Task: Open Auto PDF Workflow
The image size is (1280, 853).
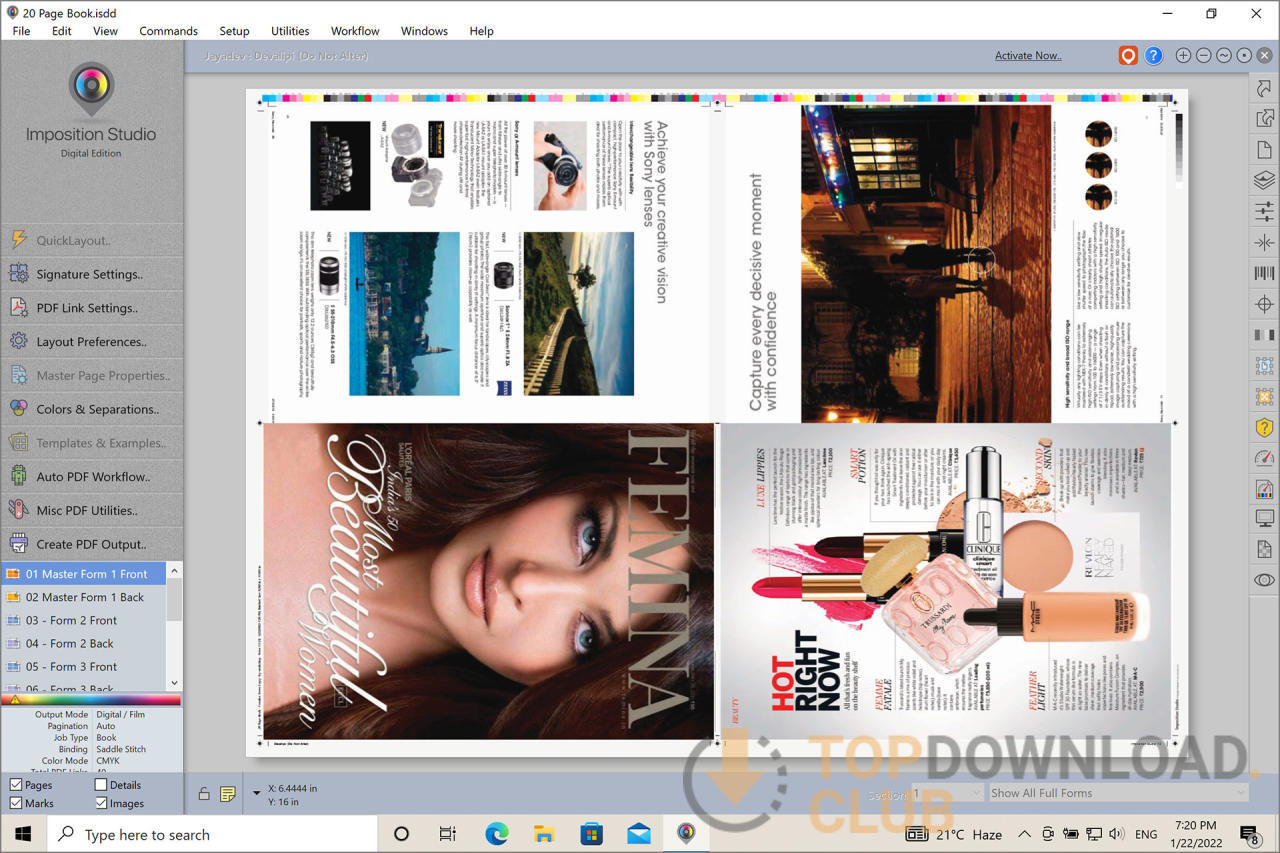Action: 92,477
